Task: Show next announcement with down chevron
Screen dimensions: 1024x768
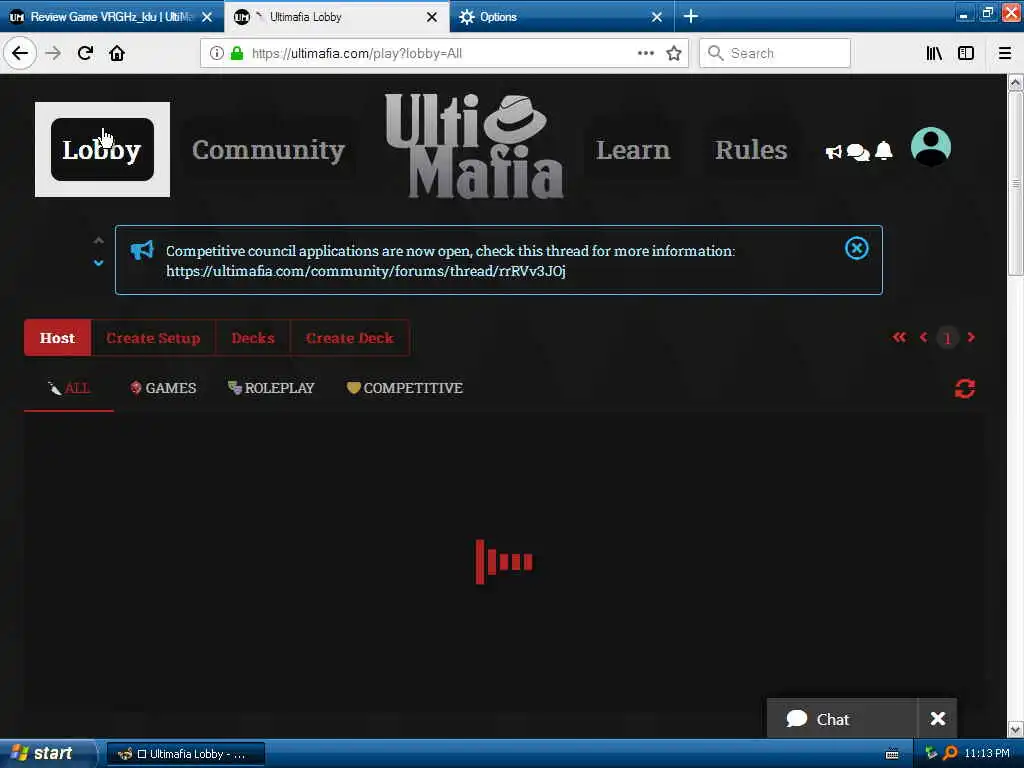Action: pyautogui.click(x=99, y=263)
